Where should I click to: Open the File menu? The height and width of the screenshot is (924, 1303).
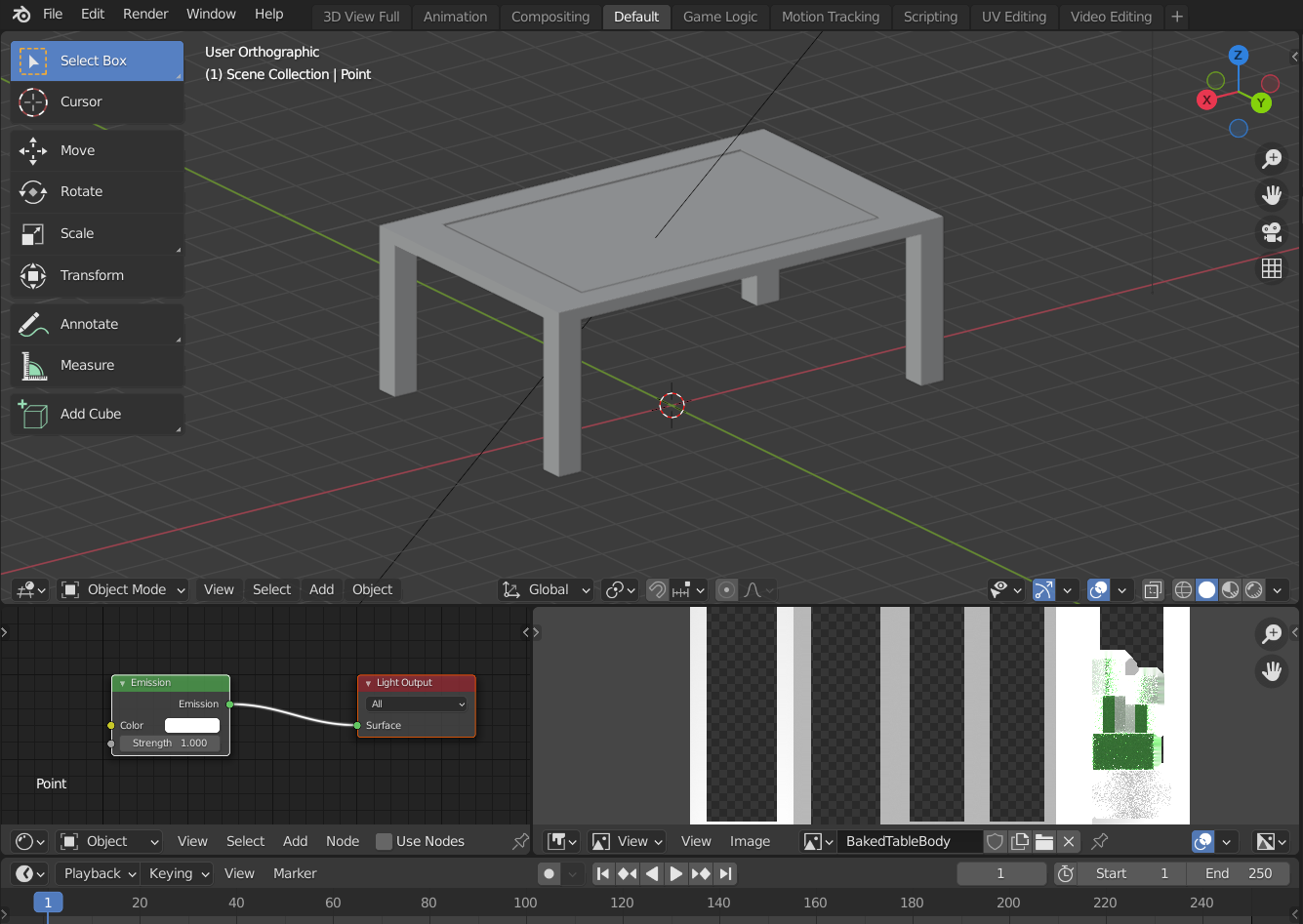pyautogui.click(x=53, y=15)
